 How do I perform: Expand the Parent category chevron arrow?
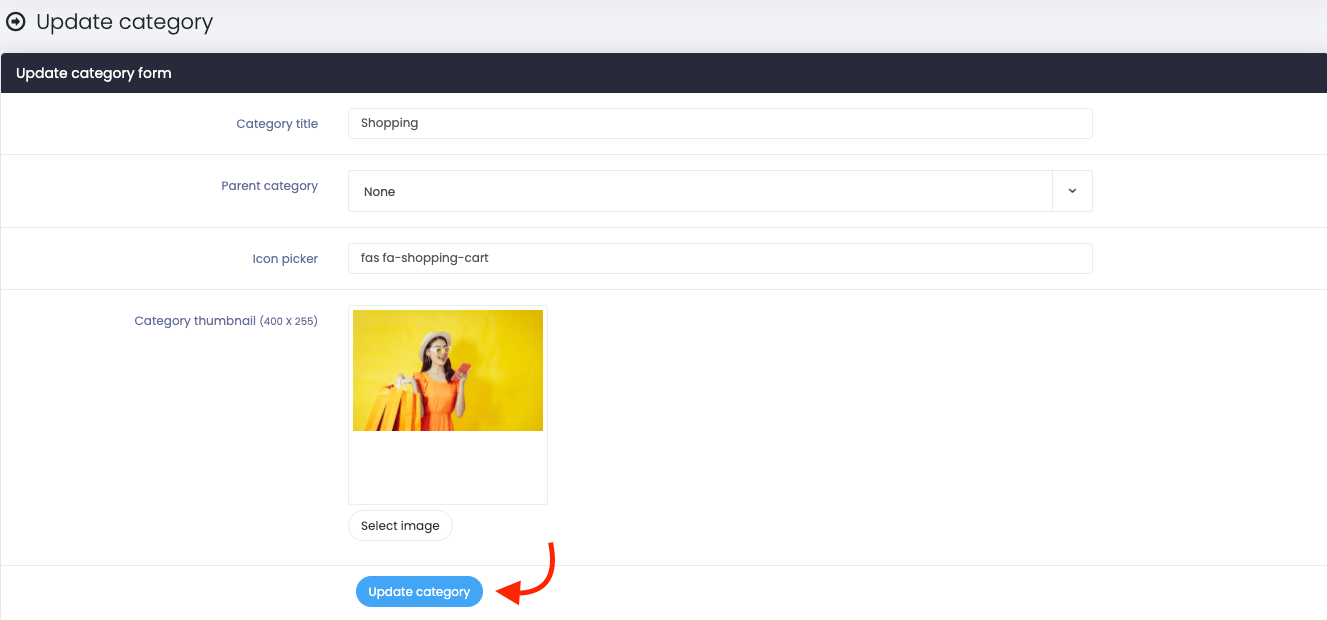pos(1072,191)
